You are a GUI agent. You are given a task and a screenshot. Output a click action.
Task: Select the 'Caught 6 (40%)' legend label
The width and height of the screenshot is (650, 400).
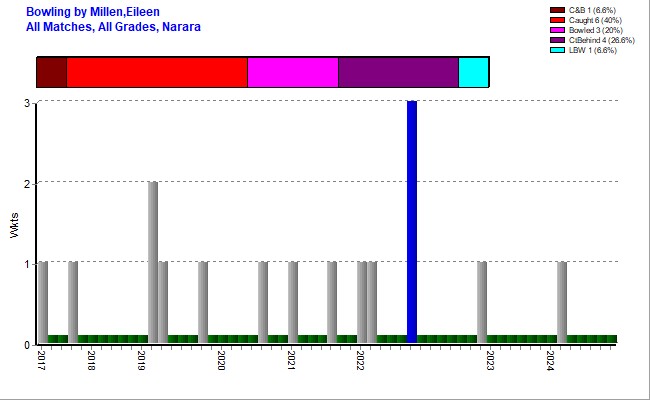595,20
